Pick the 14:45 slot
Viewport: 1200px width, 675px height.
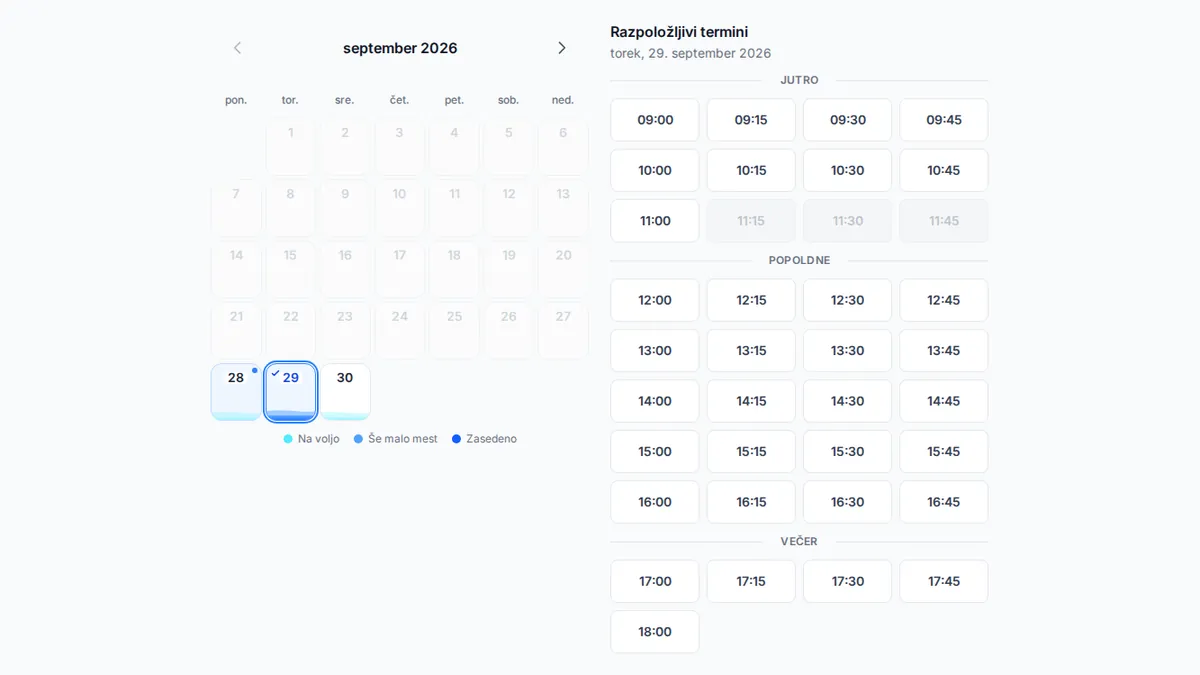click(944, 401)
